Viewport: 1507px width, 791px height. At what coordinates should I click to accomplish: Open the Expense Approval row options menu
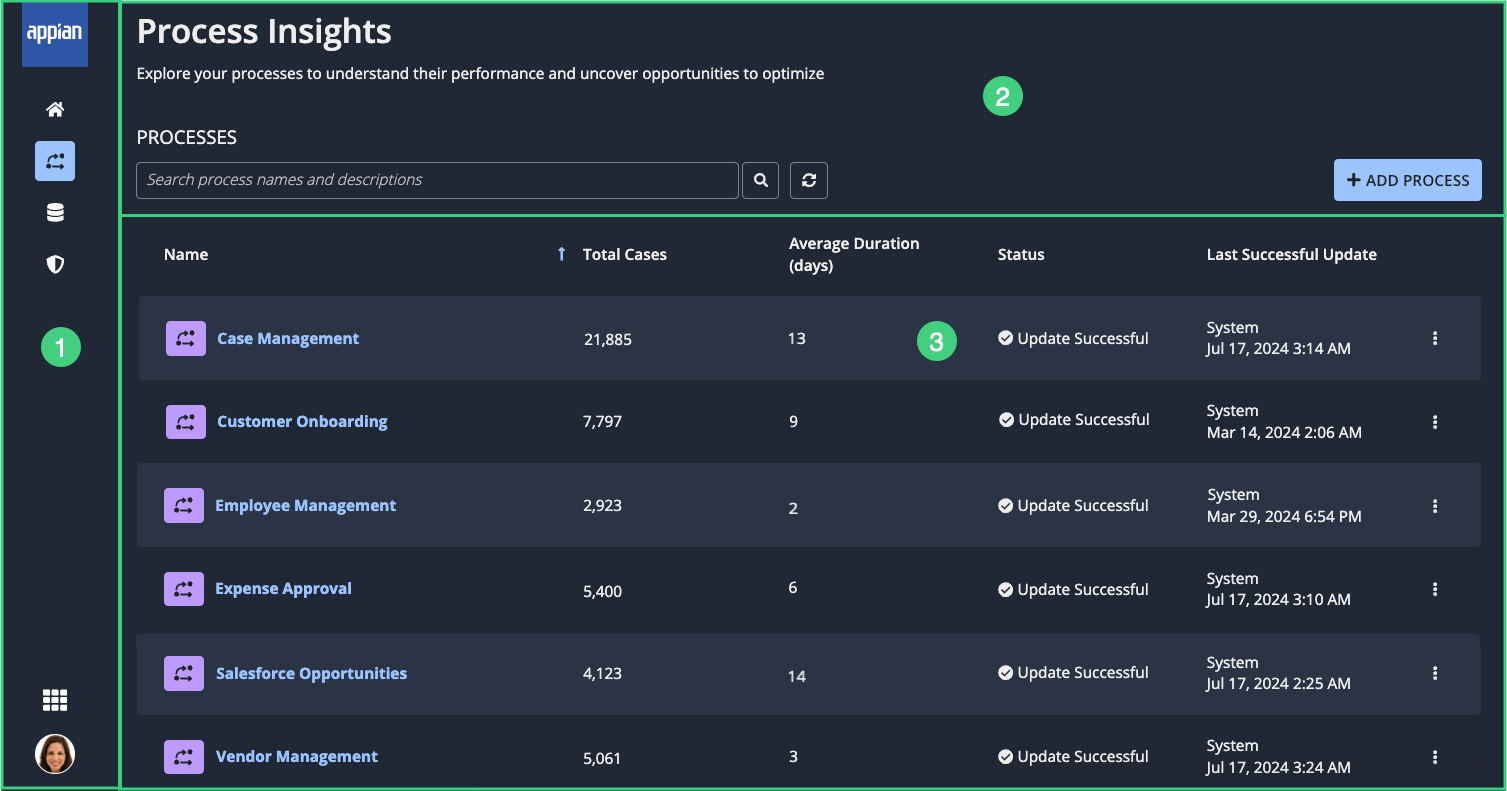1435,589
